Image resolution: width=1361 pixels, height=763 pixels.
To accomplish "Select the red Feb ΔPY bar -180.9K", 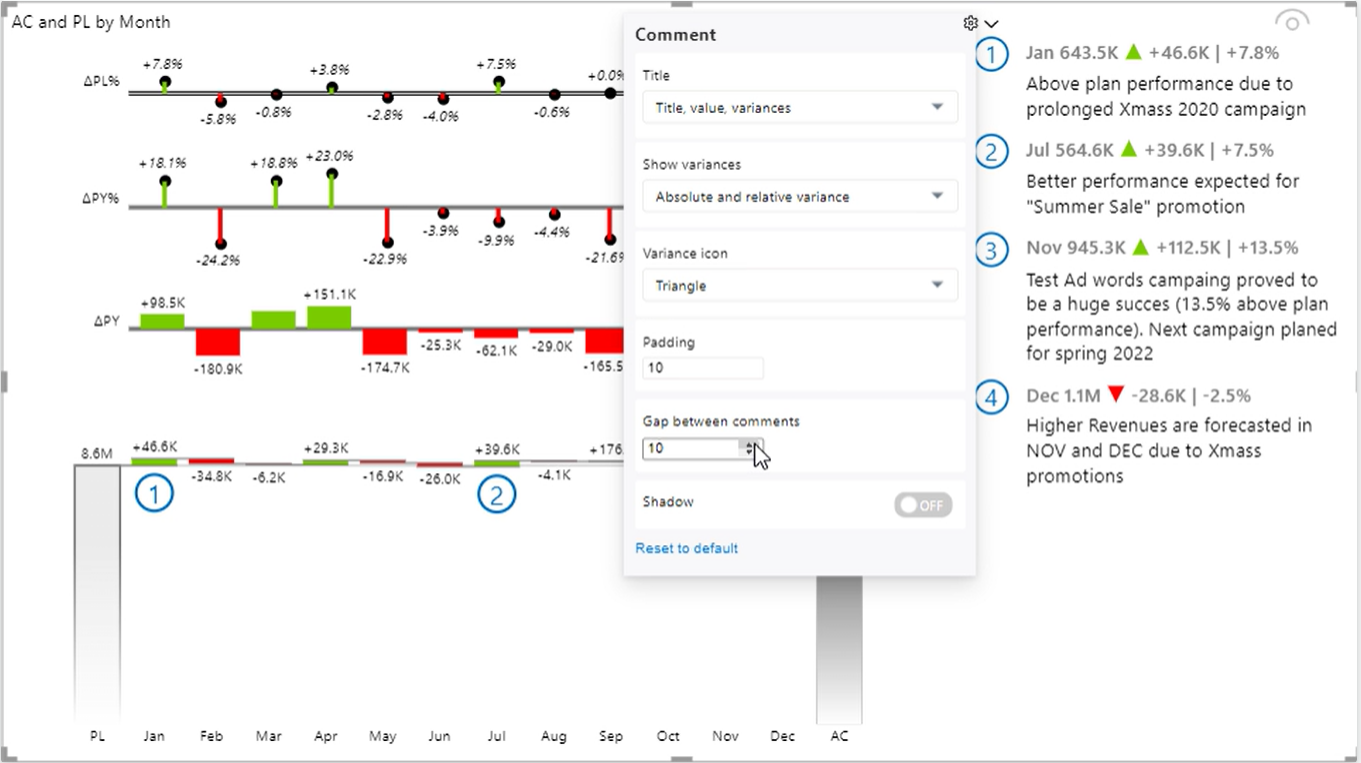I will (x=218, y=341).
